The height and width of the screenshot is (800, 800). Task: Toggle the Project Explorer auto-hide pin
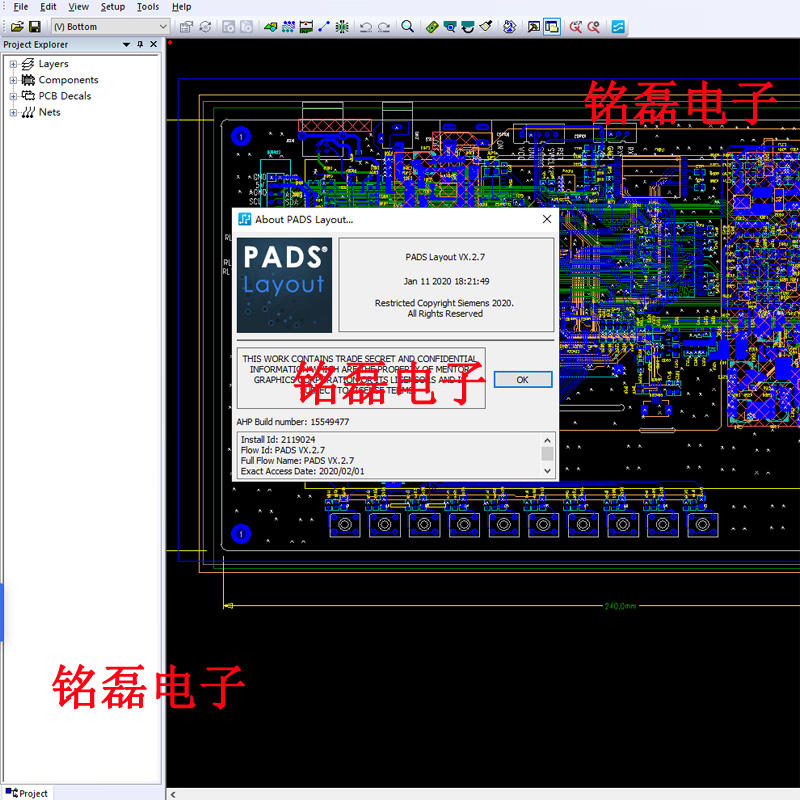coord(140,44)
